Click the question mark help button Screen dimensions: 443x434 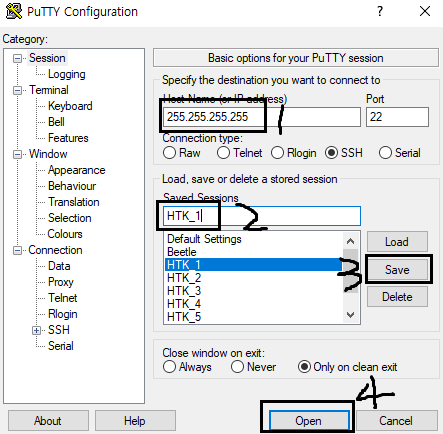380,11
